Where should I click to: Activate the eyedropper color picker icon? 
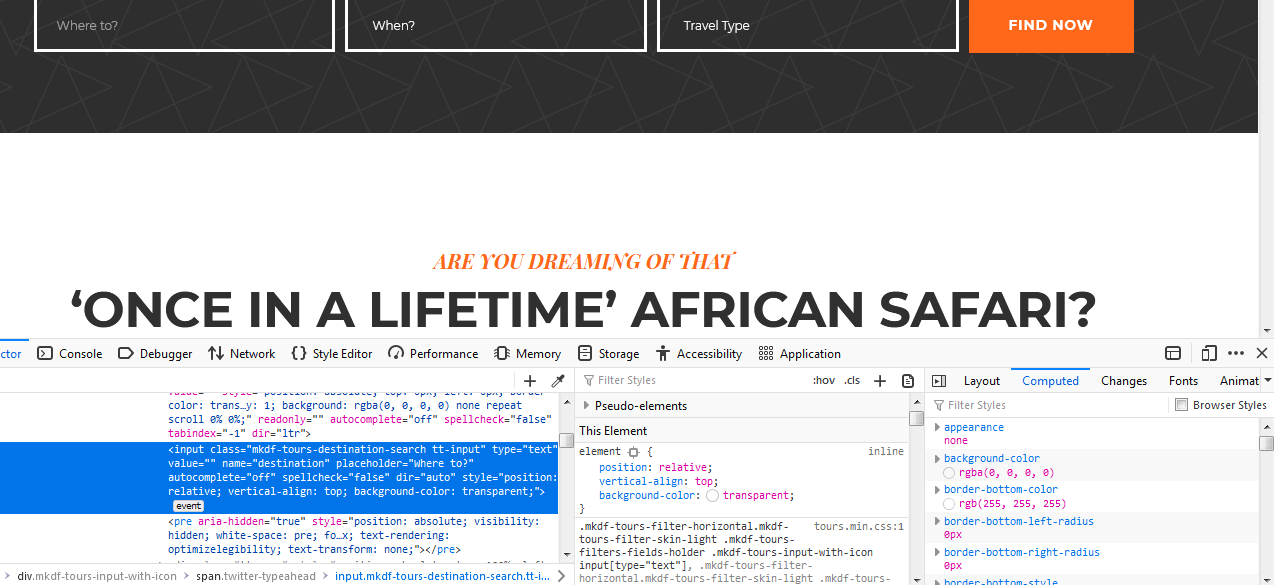(558, 380)
